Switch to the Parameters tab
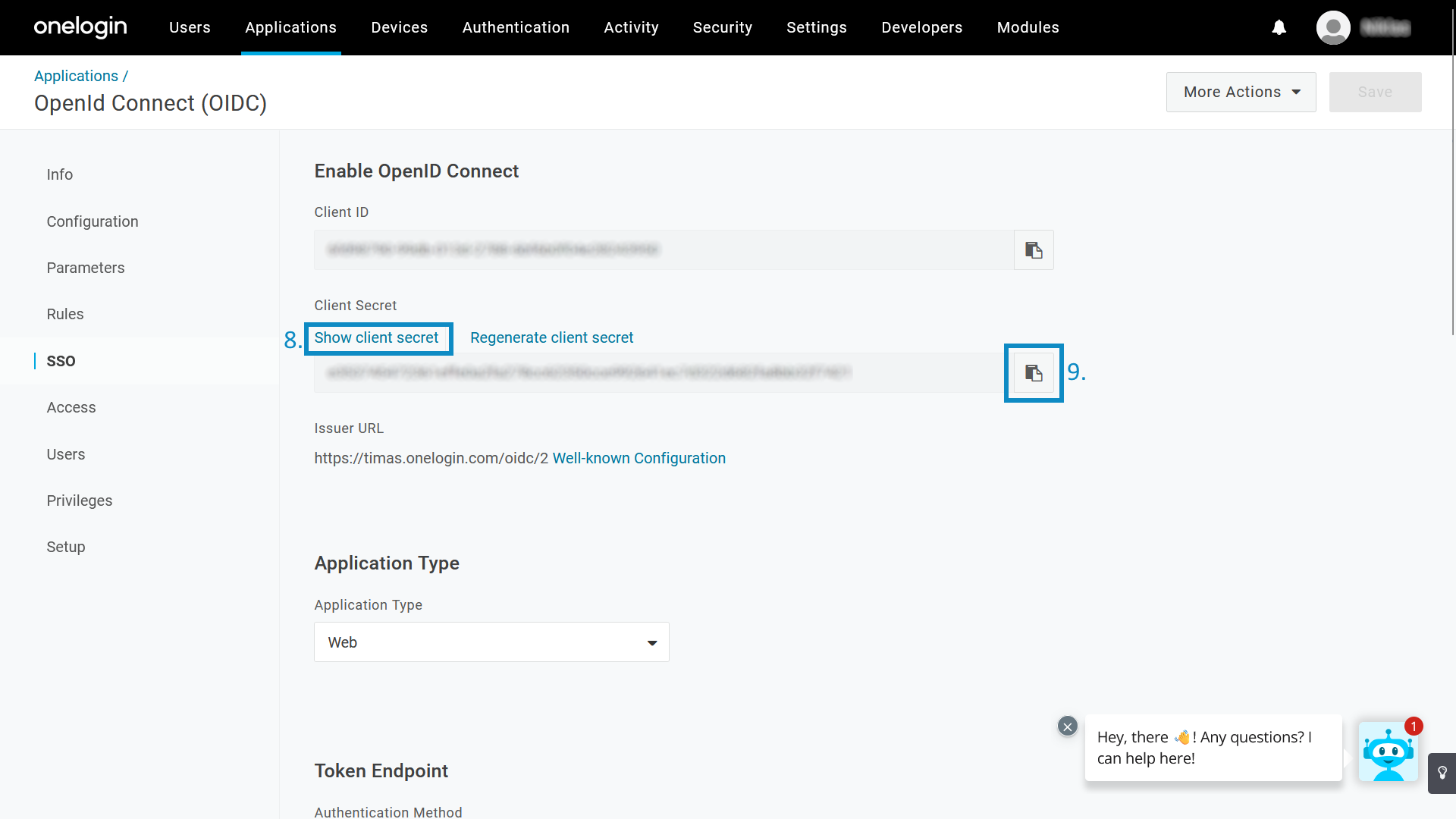This screenshot has height=819, width=1456. pyautogui.click(x=86, y=268)
